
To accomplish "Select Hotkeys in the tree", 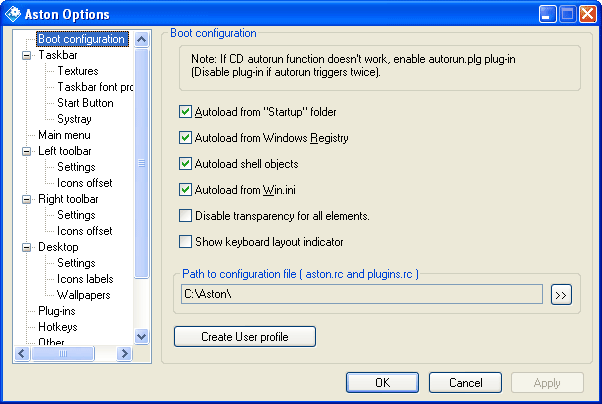I will [58, 327].
